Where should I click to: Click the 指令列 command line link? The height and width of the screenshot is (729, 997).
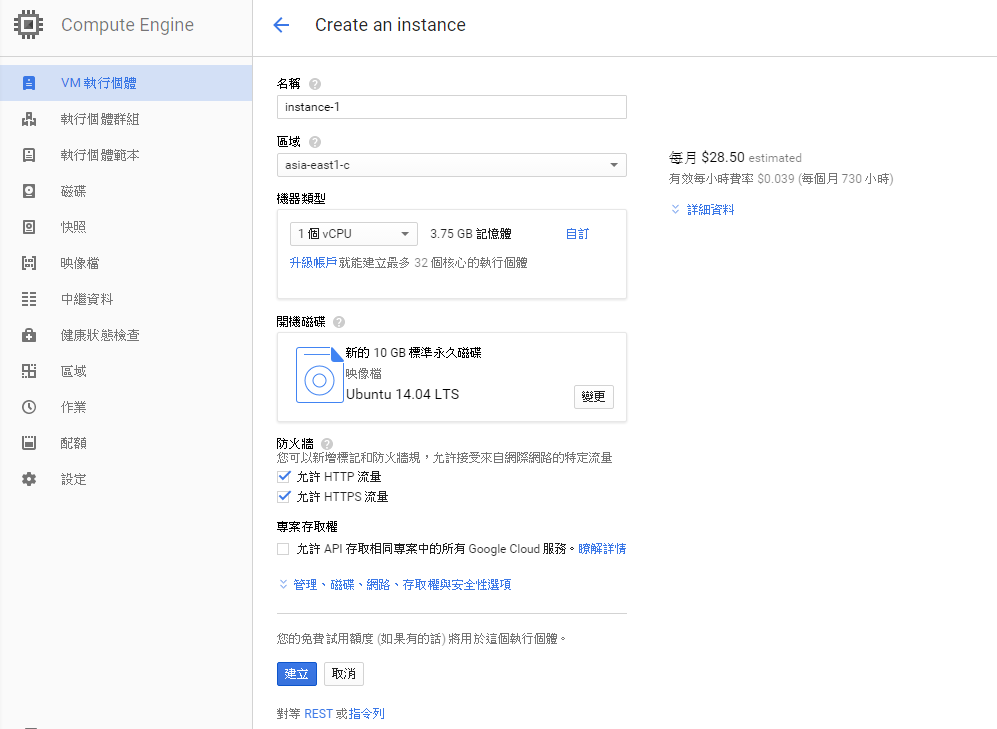click(x=367, y=714)
